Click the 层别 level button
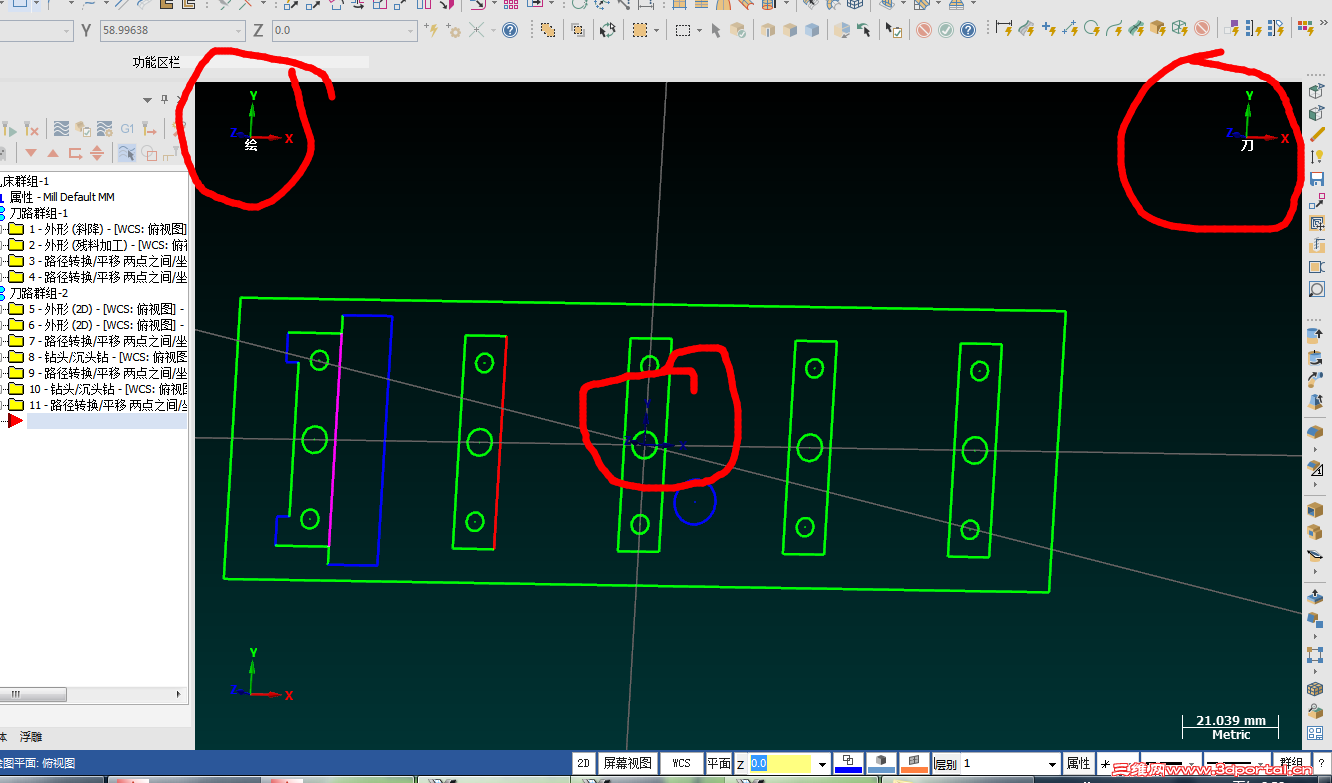The height and width of the screenshot is (783, 1332). click(945, 763)
